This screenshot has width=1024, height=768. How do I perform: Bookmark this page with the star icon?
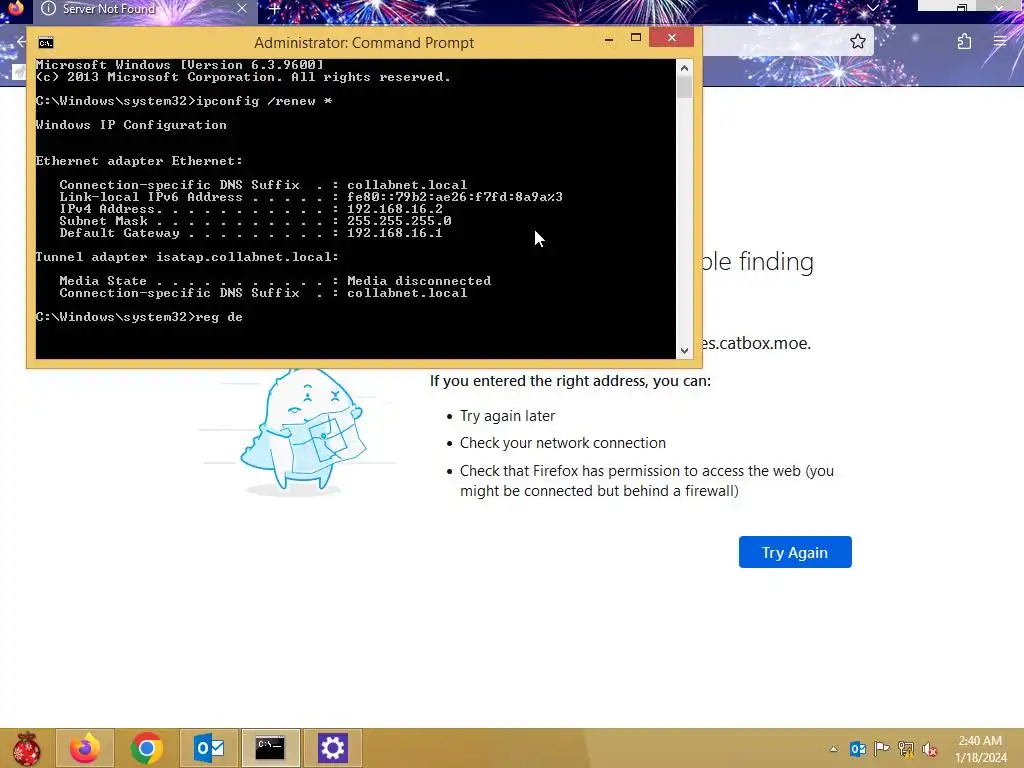[x=857, y=42]
